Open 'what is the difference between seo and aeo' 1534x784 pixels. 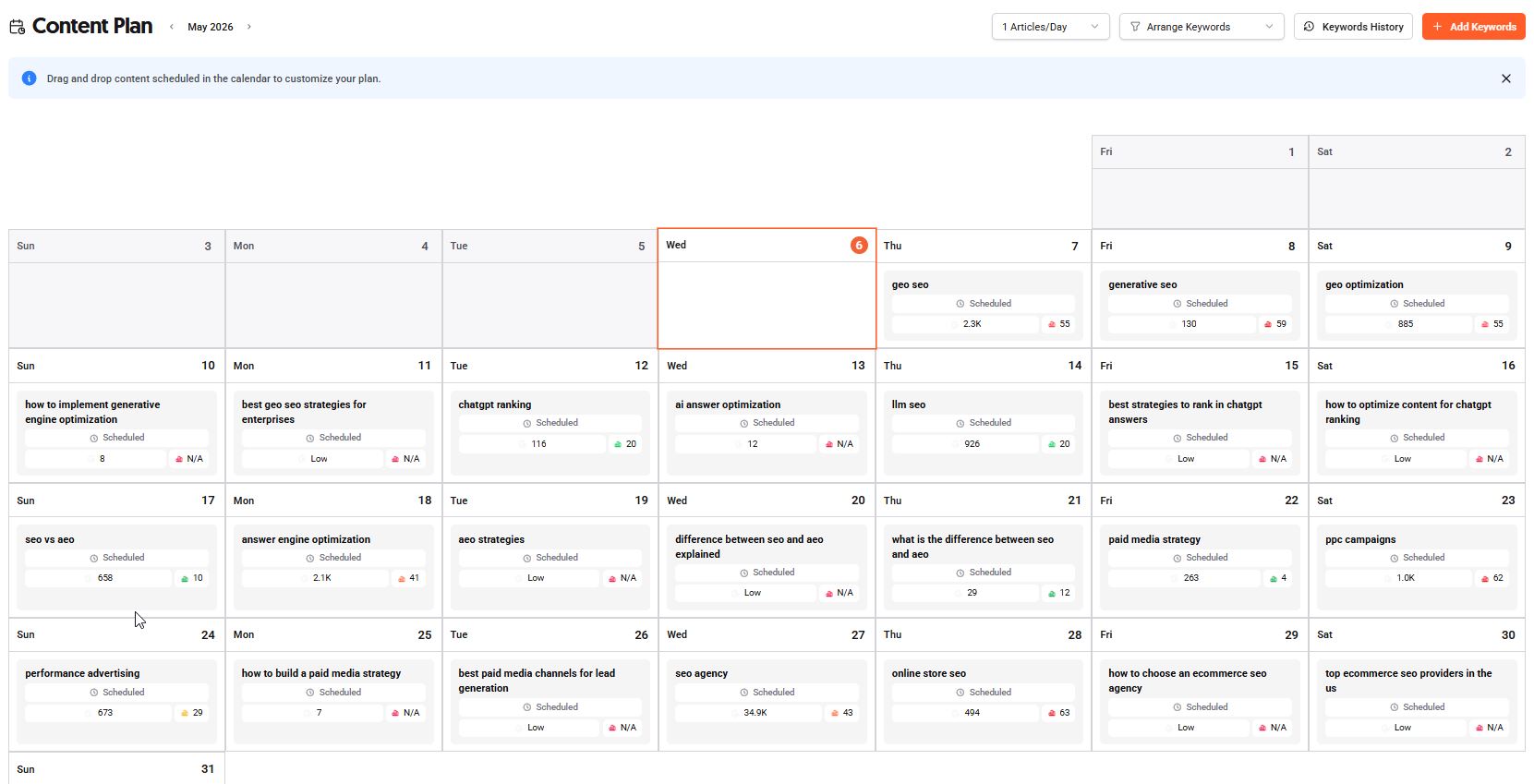tap(983, 567)
